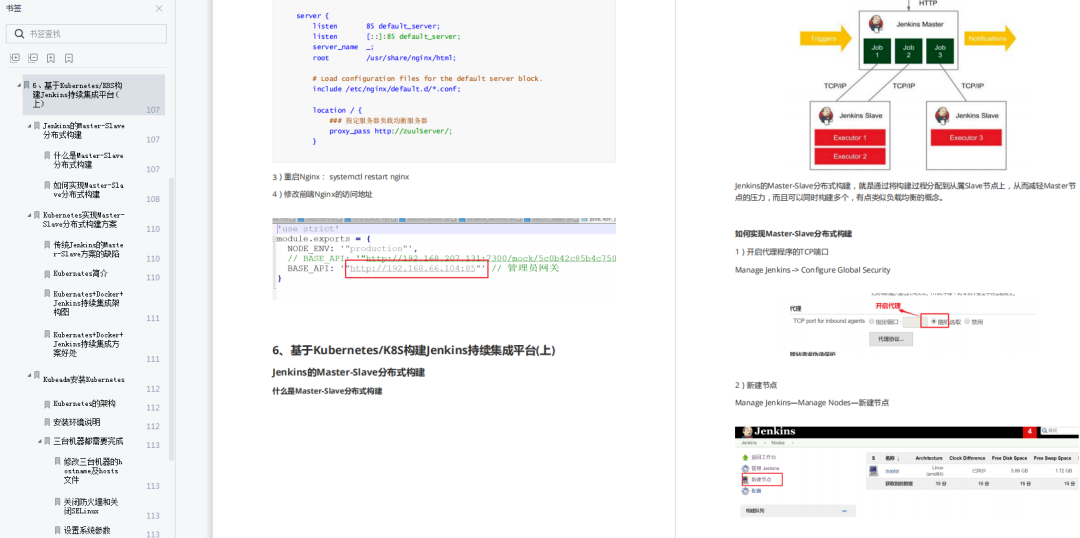Open bookmark Kubernetes+Docker+Jenkins持续集成方案好处
This screenshot has height=538, width=1080.
[88, 344]
